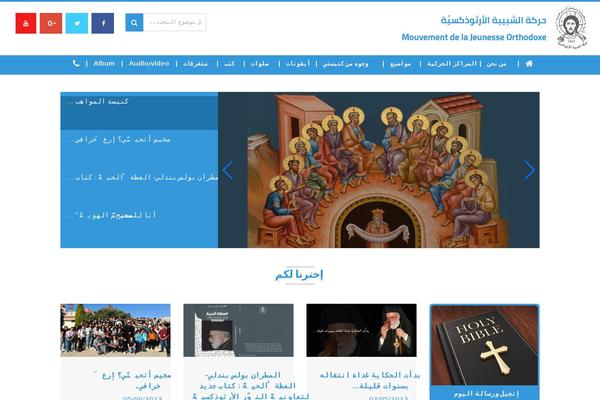Click the Mouvement de la Jeunesse Orthodoxe title
Viewport: 600px width, 400px height.
tap(474, 38)
